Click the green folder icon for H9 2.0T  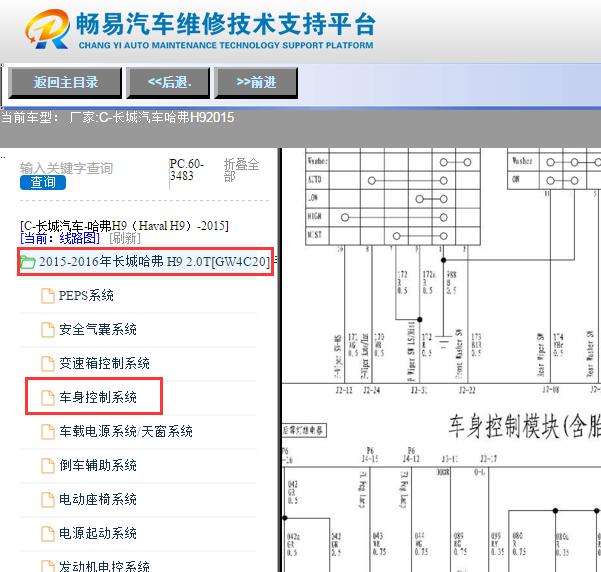pyautogui.click(x=27, y=262)
